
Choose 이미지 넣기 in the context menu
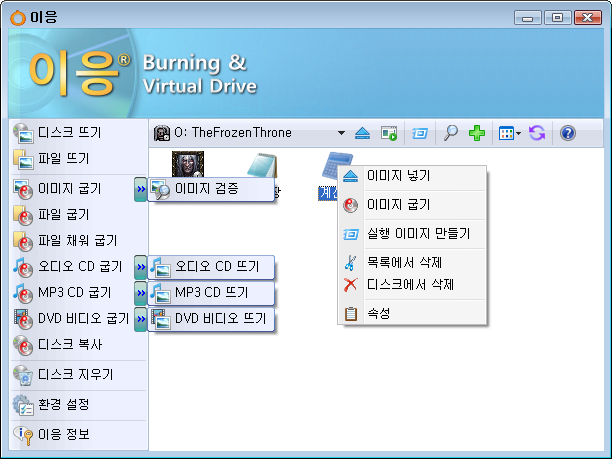(x=412, y=176)
